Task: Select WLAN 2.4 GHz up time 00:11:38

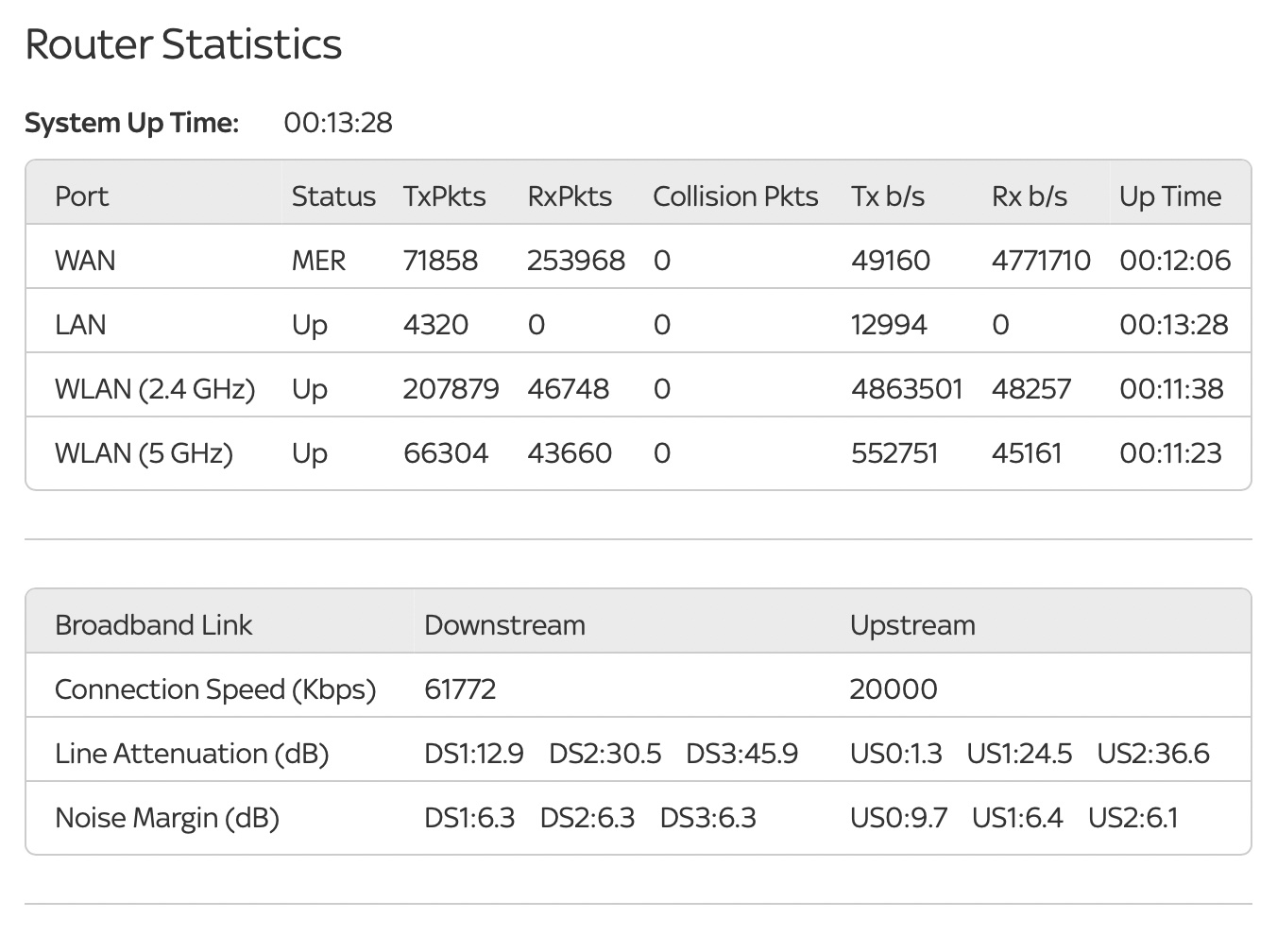Action: pyautogui.click(x=1171, y=389)
